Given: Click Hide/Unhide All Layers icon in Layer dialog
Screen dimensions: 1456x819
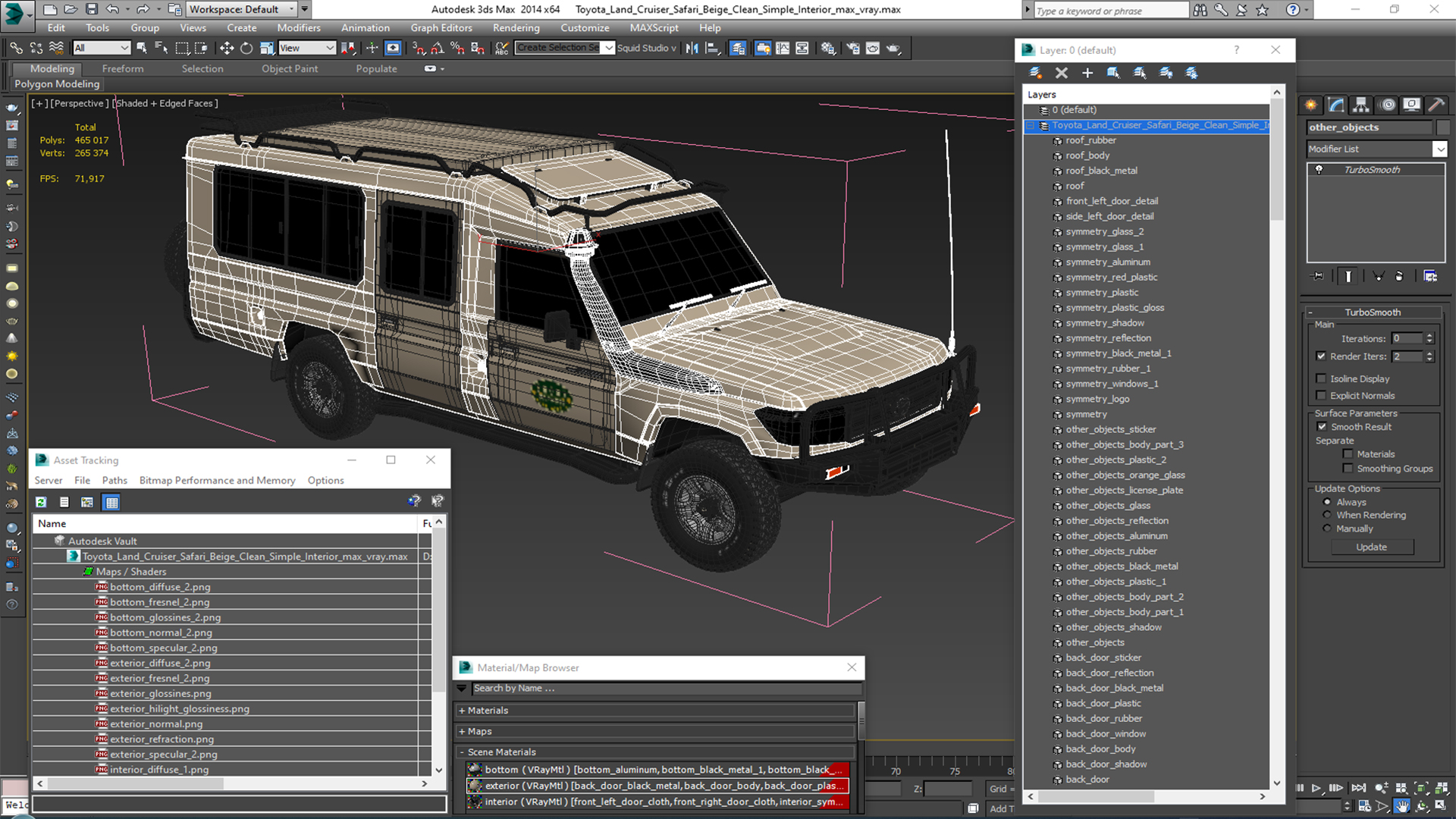Looking at the screenshot, I should point(1166,73).
